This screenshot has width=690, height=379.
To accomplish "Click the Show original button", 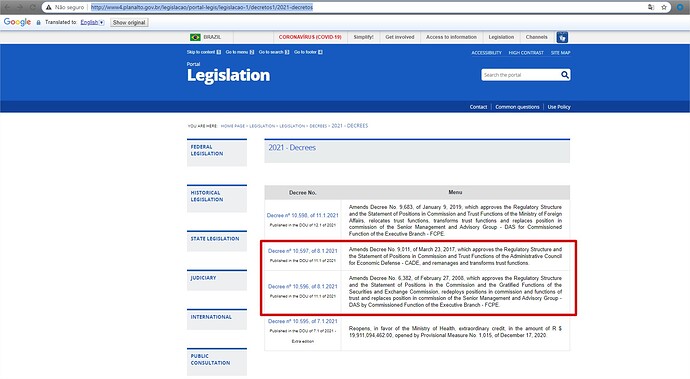I will (129, 22).
